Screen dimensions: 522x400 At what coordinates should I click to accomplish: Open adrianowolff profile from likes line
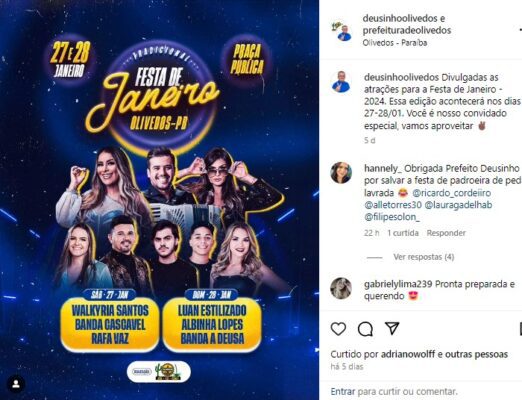(408, 354)
